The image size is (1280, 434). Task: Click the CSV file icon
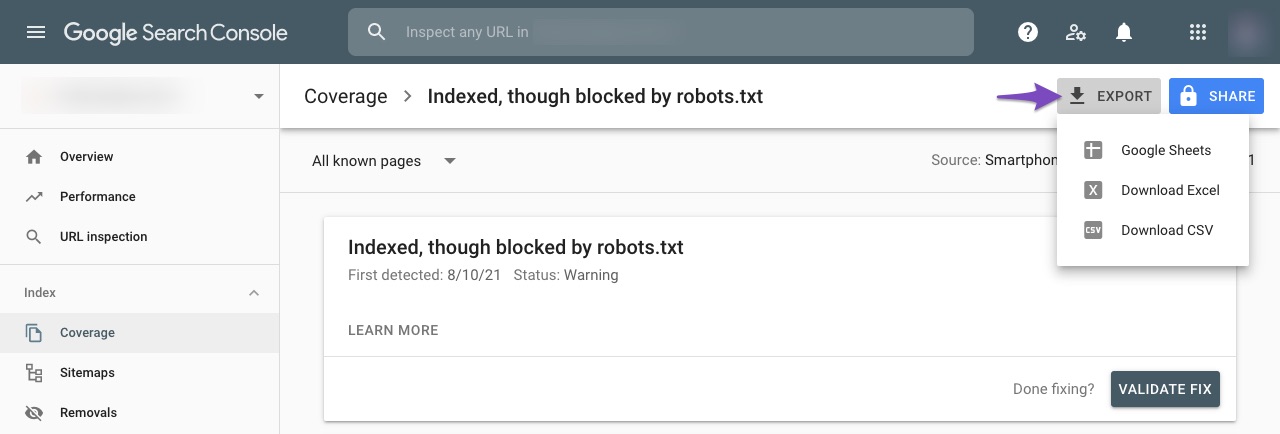(x=1093, y=230)
